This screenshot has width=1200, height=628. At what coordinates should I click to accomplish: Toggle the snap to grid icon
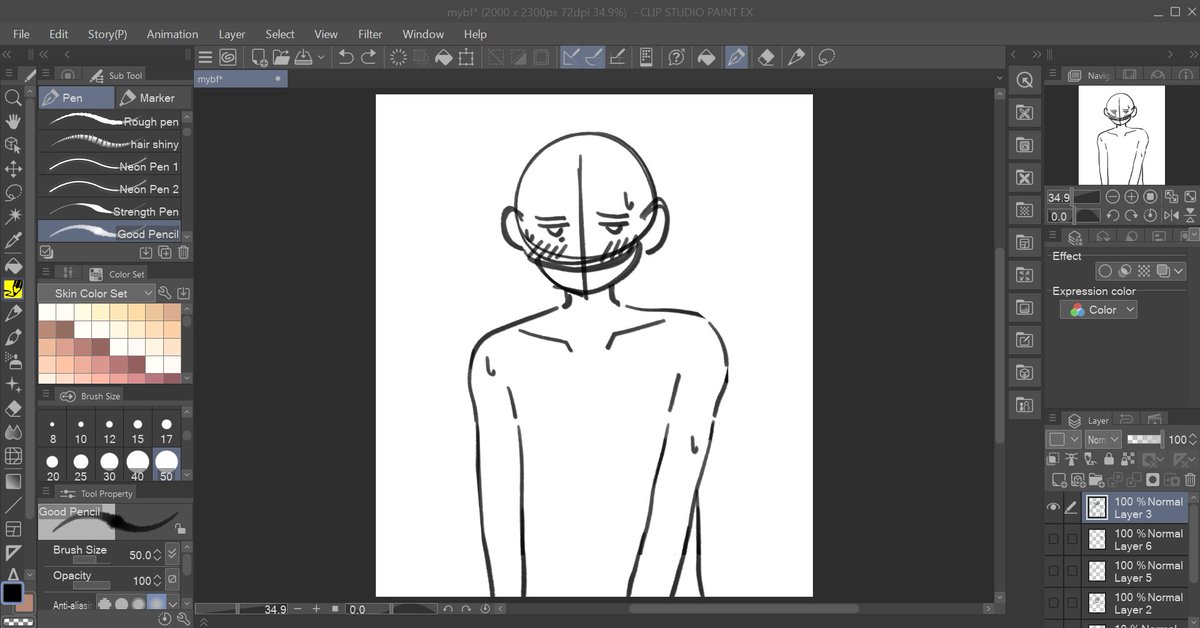(x=618, y=57)
